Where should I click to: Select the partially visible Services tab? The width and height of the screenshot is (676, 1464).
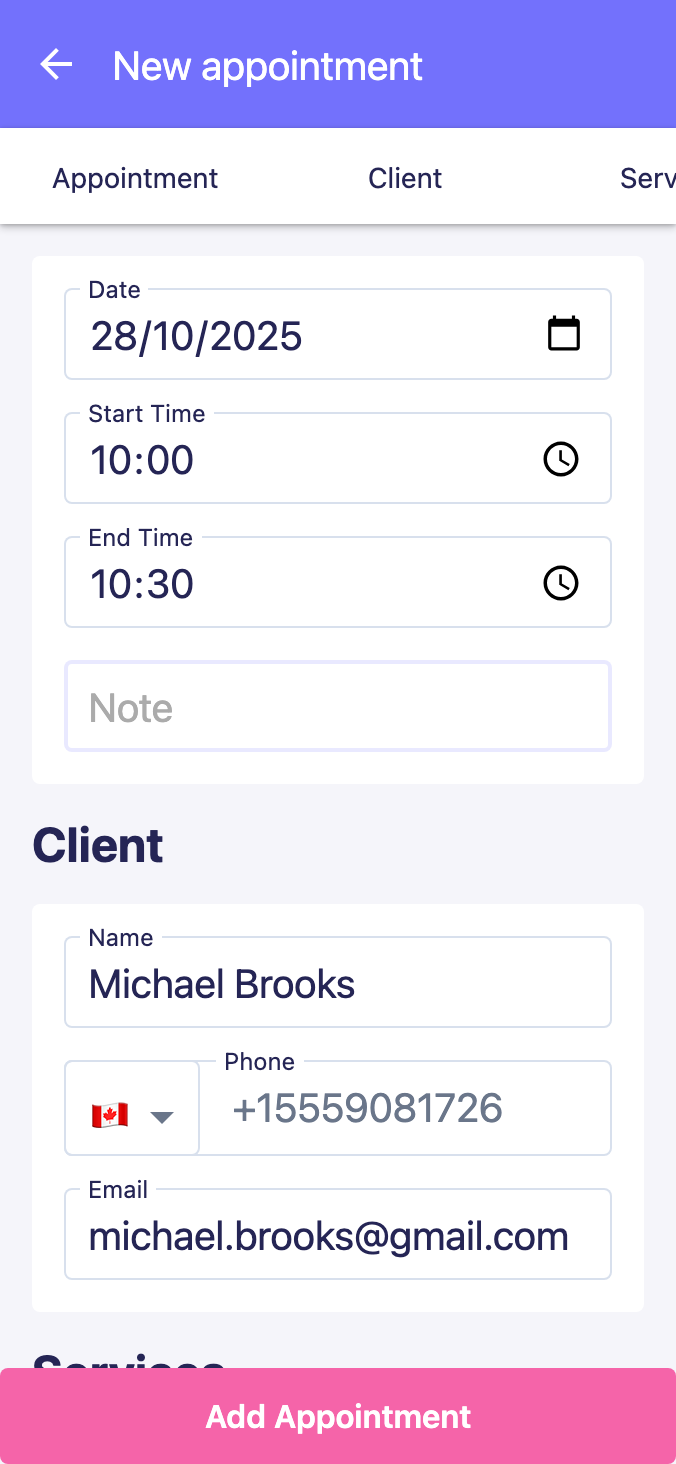[x=647, y=178]
